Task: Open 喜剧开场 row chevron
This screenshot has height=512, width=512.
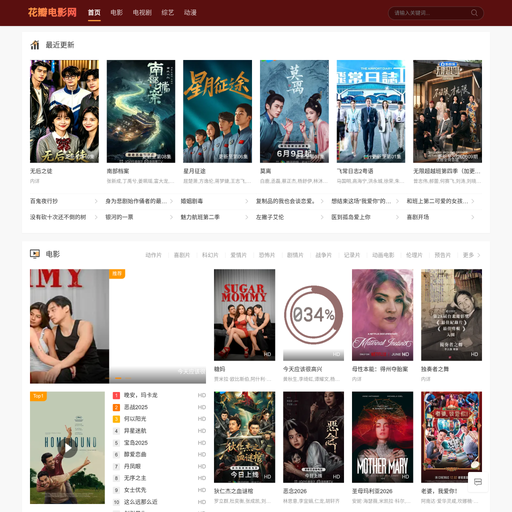Action: point(473,217)
